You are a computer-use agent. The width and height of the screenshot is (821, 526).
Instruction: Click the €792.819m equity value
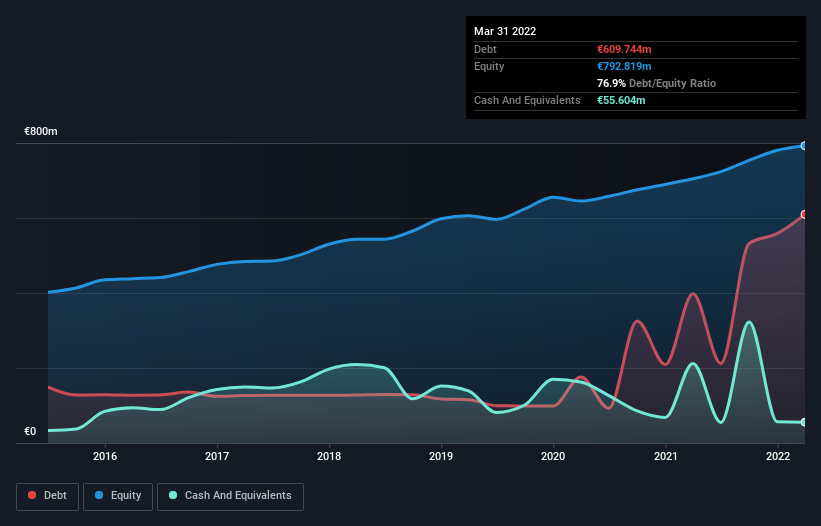coord(624,66)
